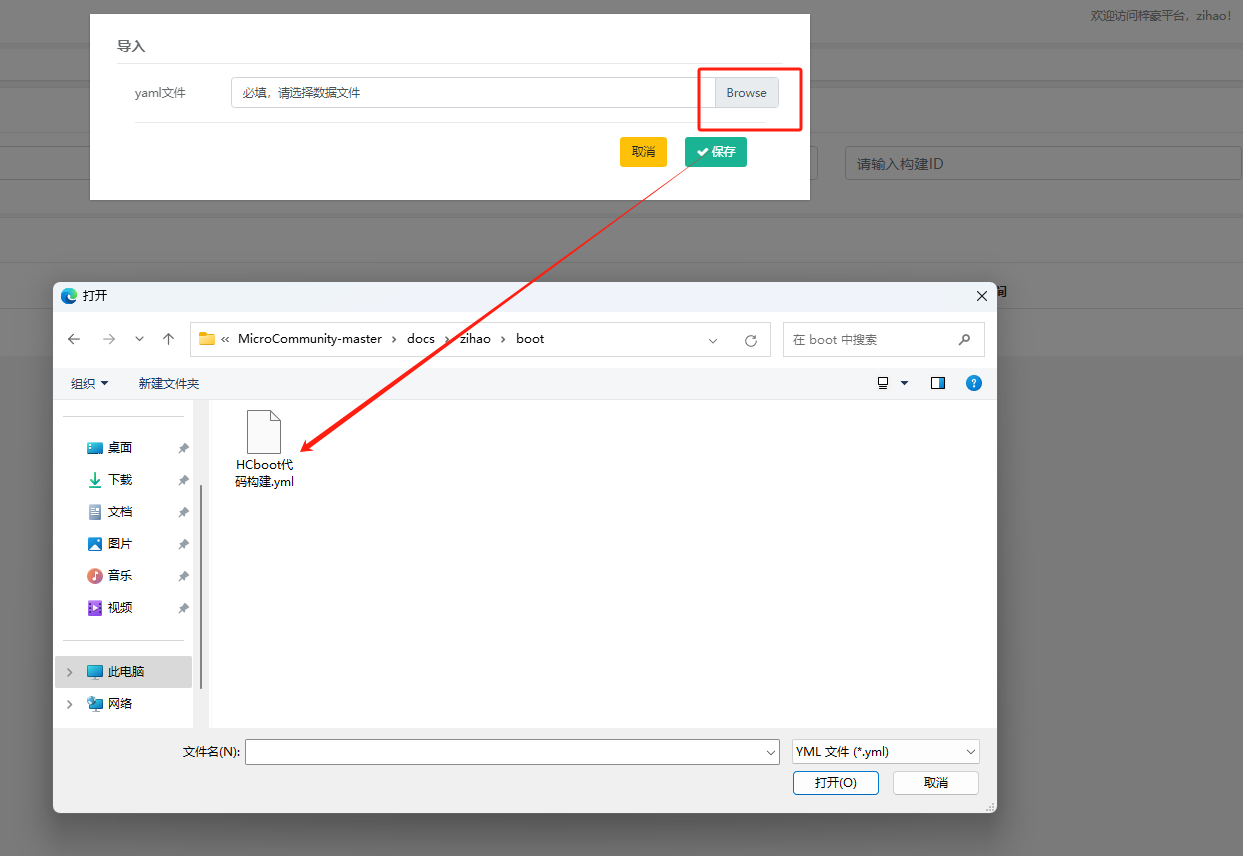Click the 请输入构建ID input field
1243x856 pixels.
1043,163
